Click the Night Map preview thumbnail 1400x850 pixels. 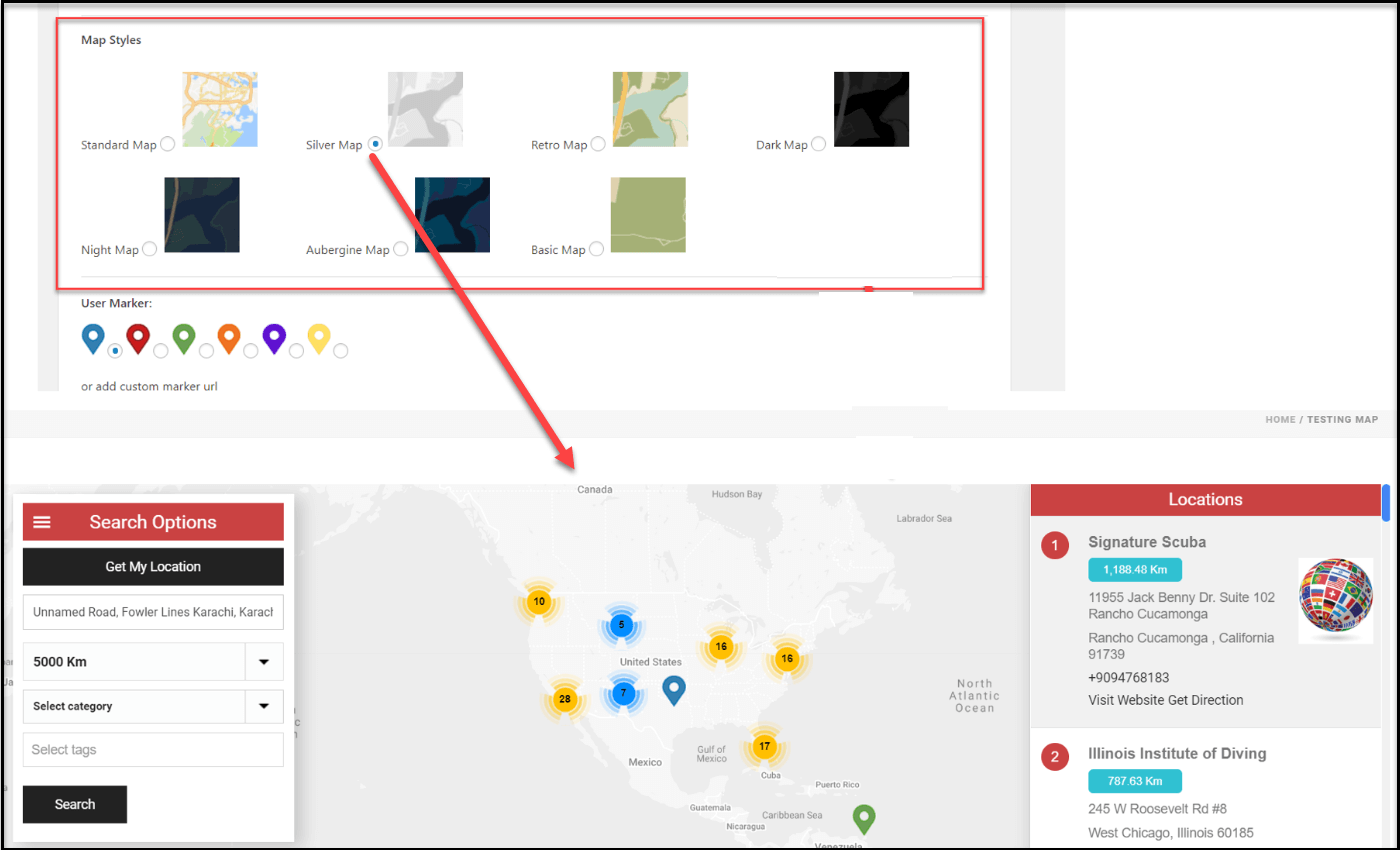click(202, 215)
